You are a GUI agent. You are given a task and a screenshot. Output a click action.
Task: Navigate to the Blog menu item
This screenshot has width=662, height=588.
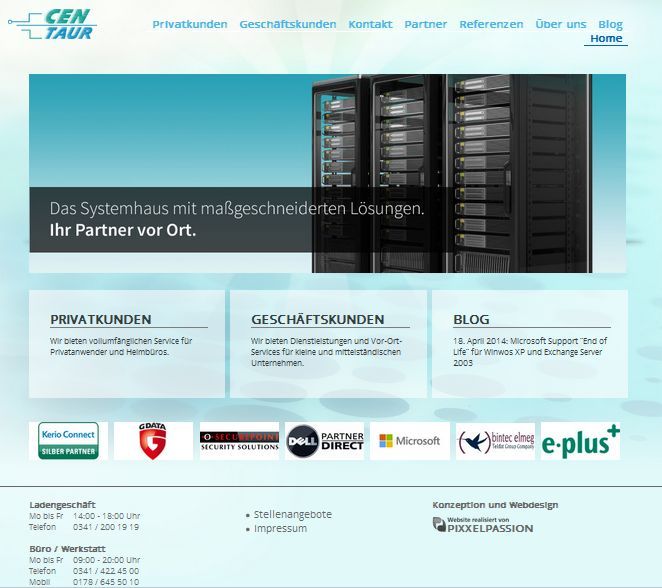point(610,24)
